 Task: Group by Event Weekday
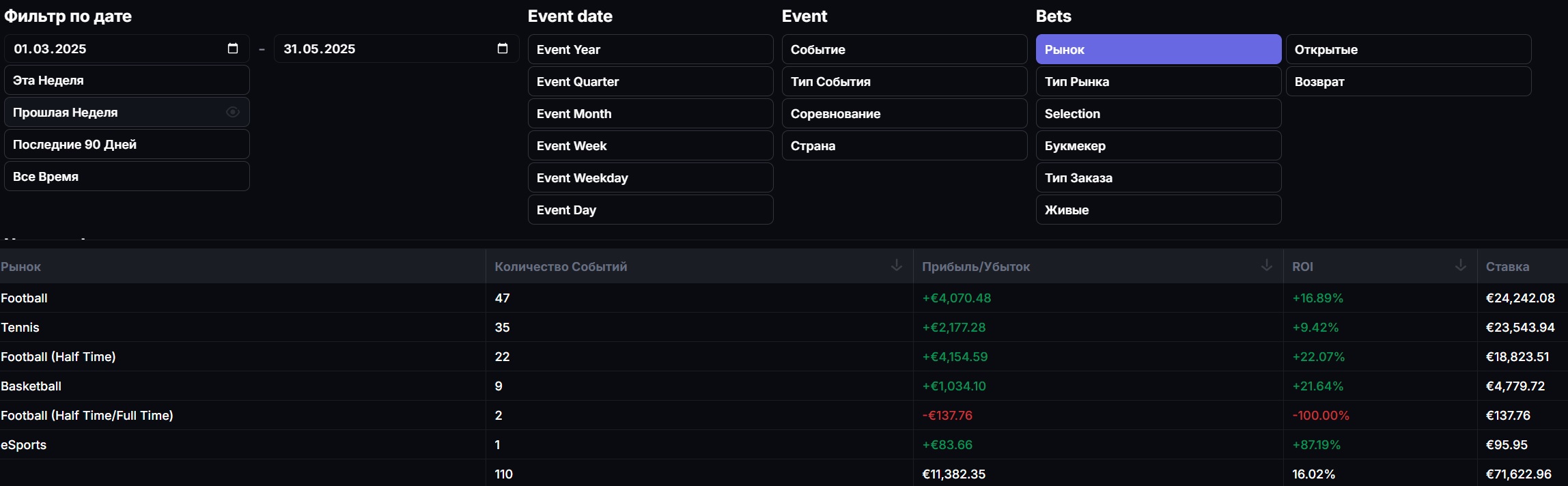click(x=649, y=177)
